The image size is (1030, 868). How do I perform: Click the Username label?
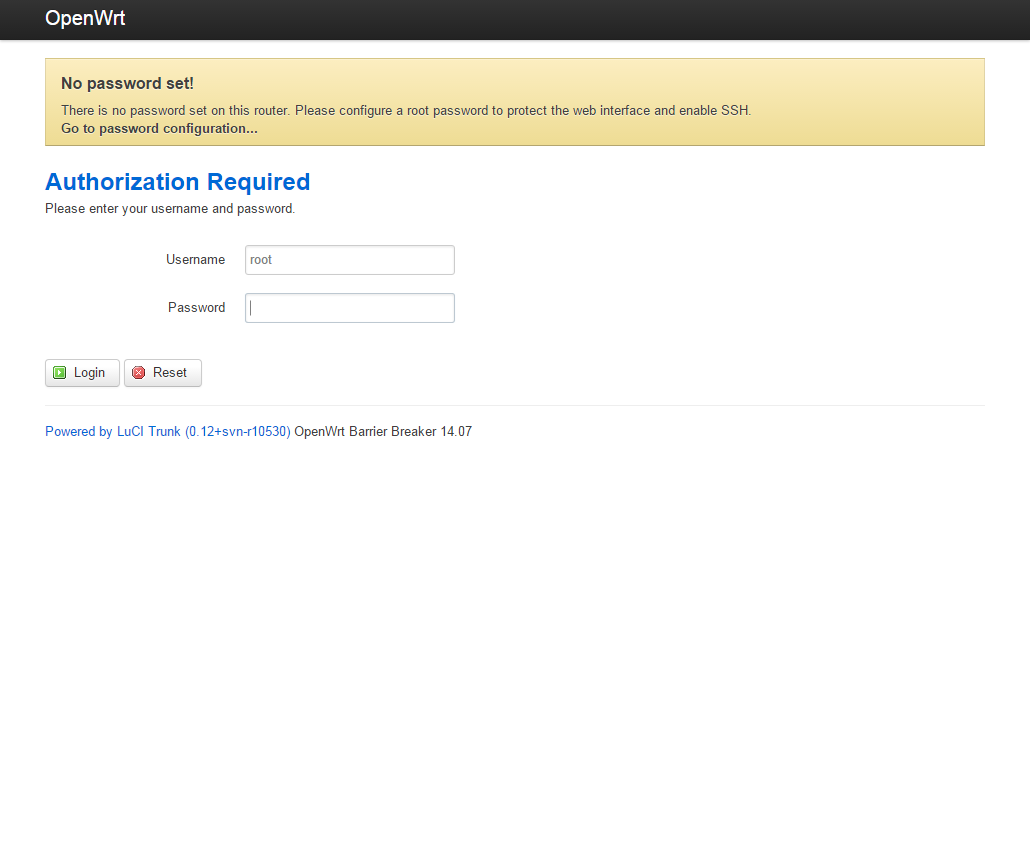point(195,260)
